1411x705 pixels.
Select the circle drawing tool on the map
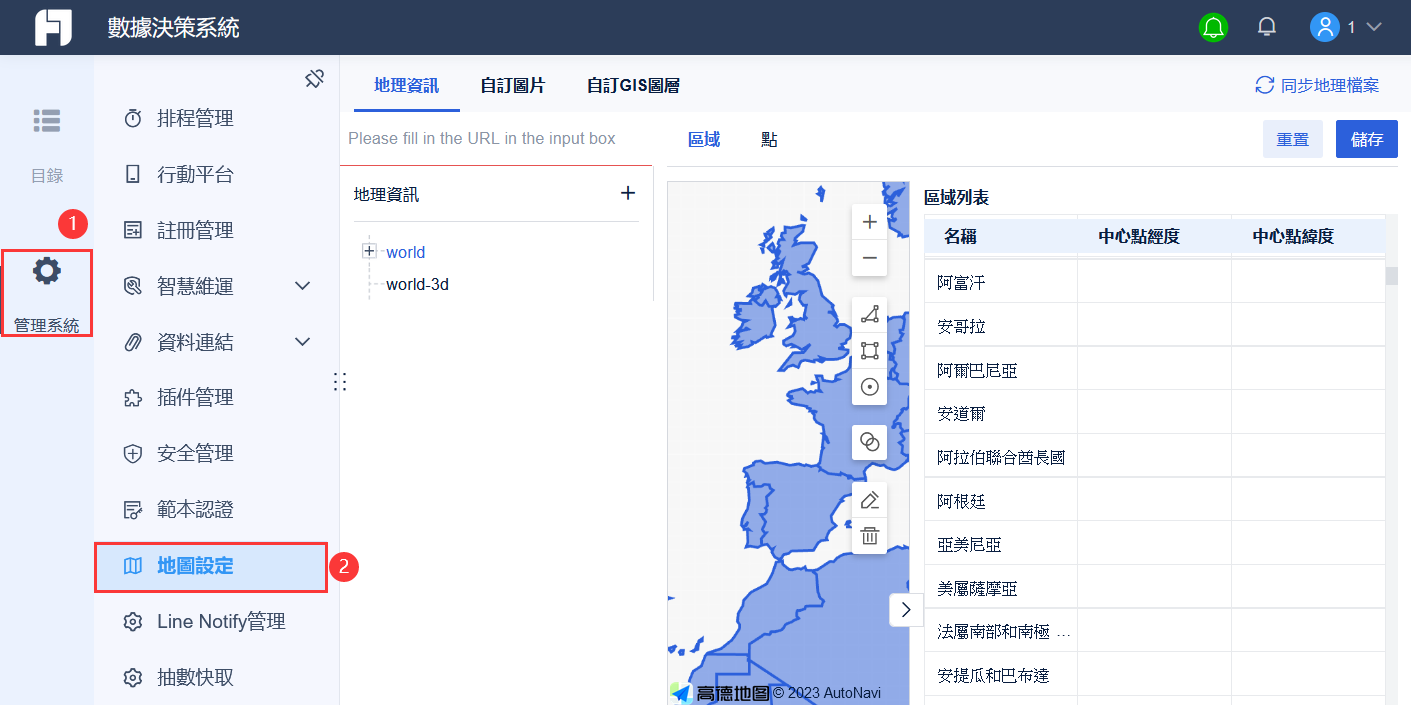pyautogui.click(x=869, y=387)
